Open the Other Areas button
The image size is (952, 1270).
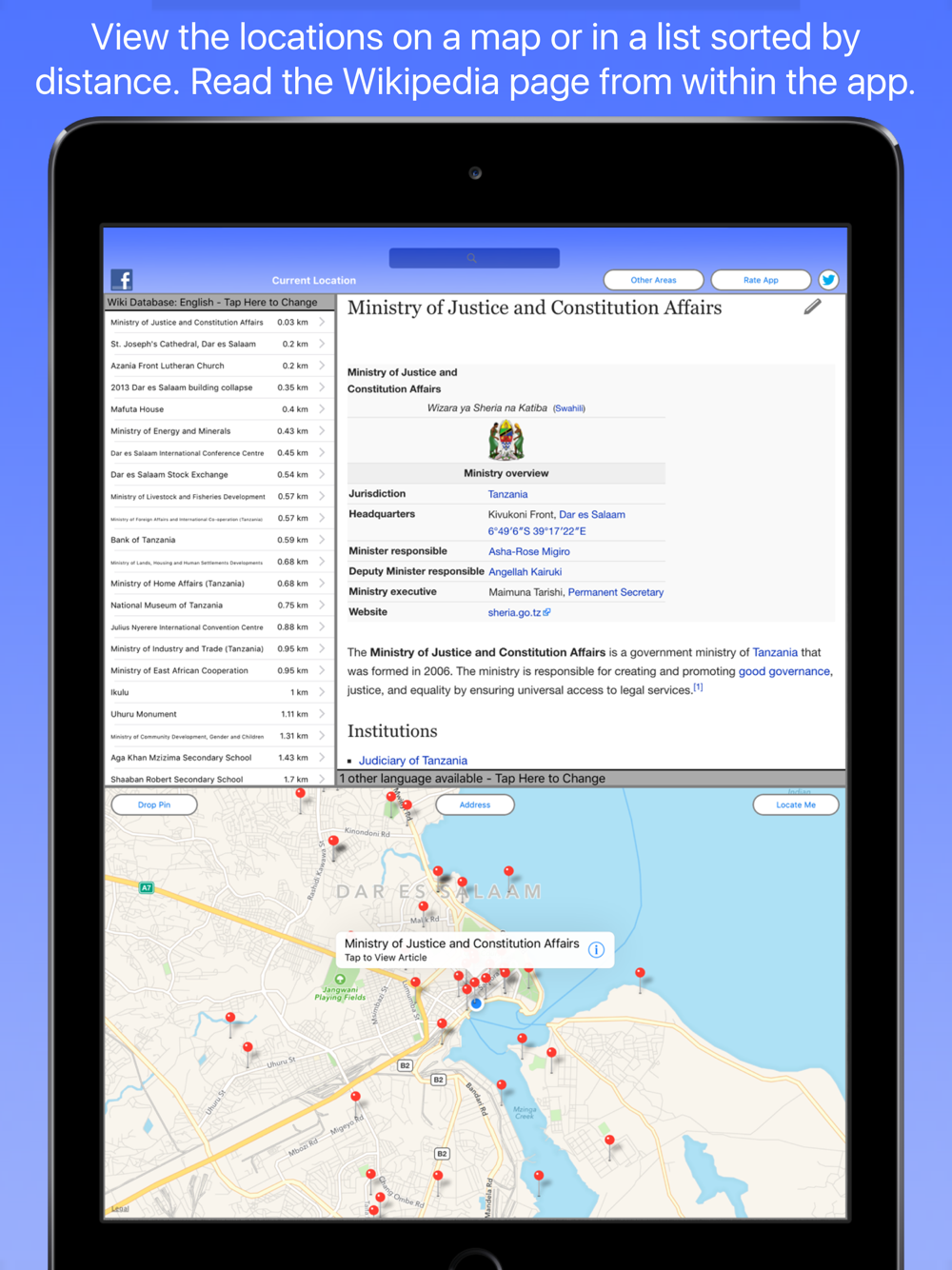[x=653, y=280]
